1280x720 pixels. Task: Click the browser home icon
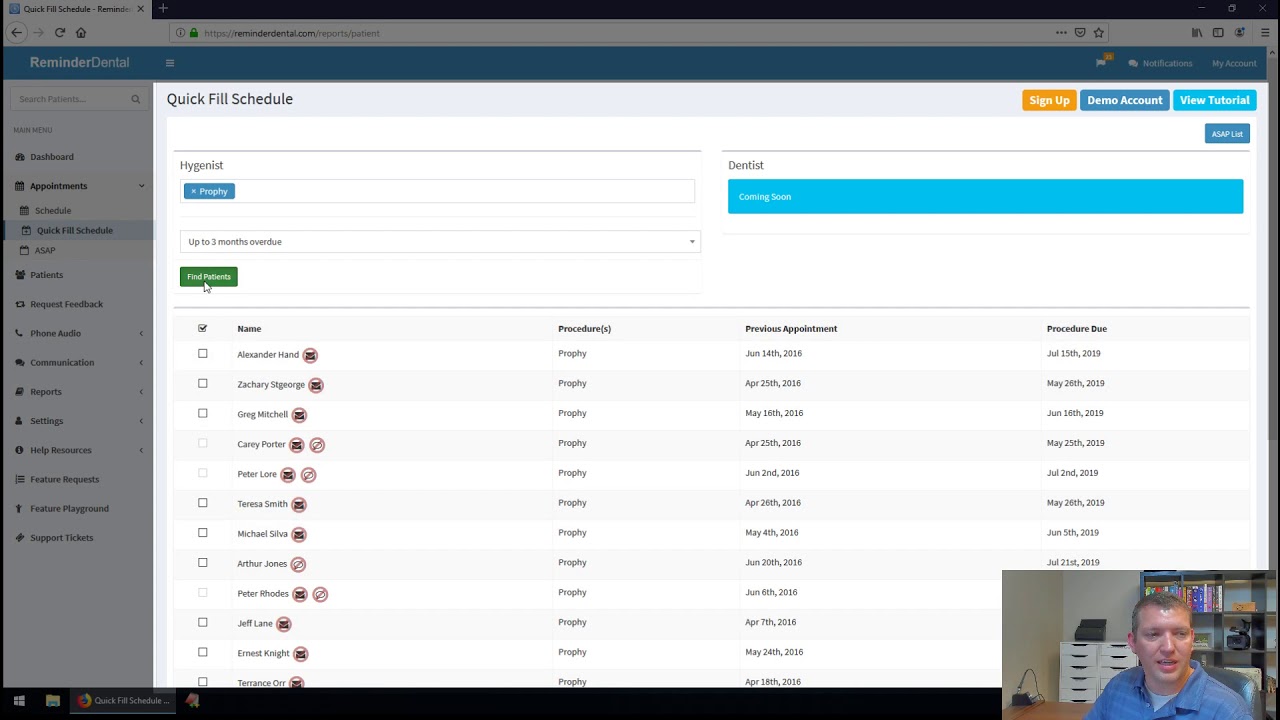pyautogui.click(x=81, y=33)
